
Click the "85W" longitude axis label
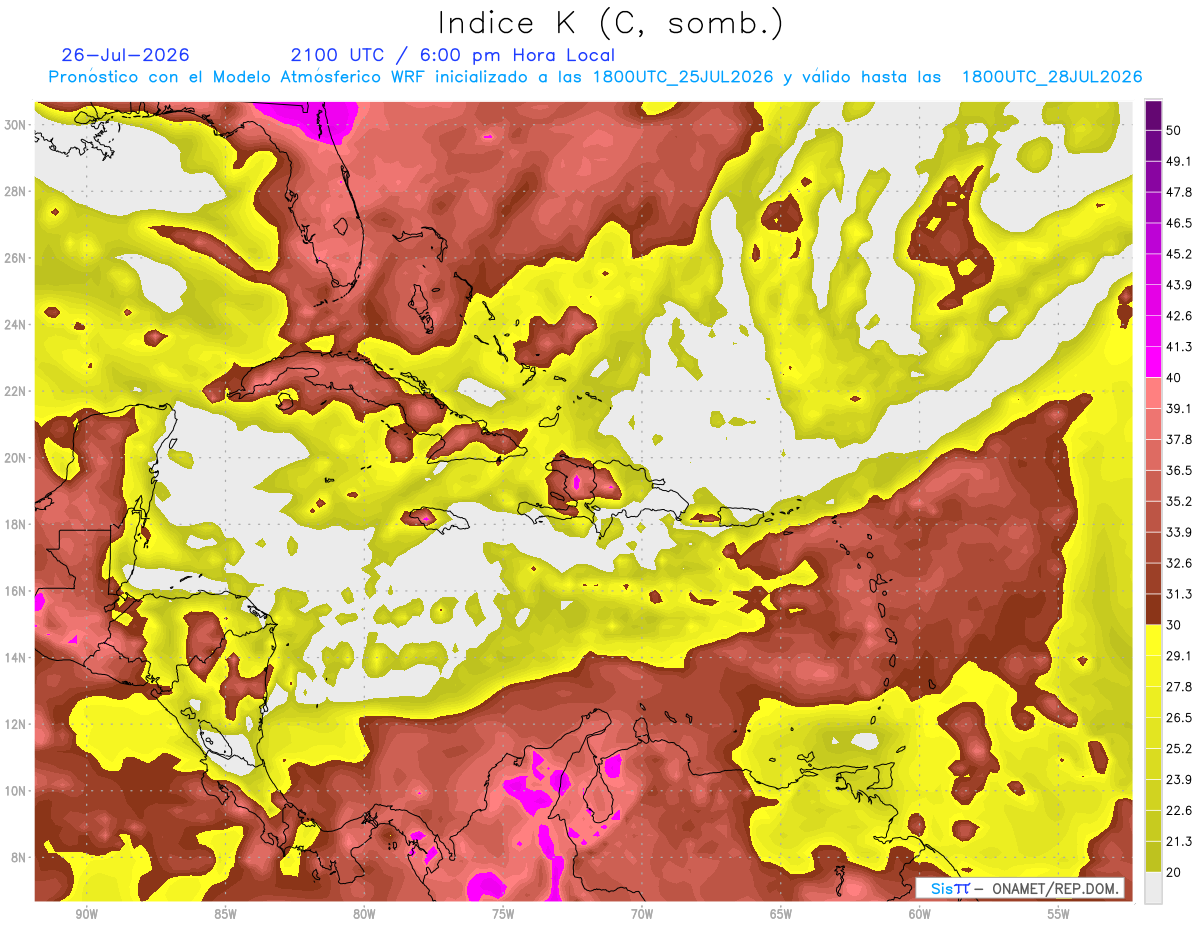tap(225, 915)
